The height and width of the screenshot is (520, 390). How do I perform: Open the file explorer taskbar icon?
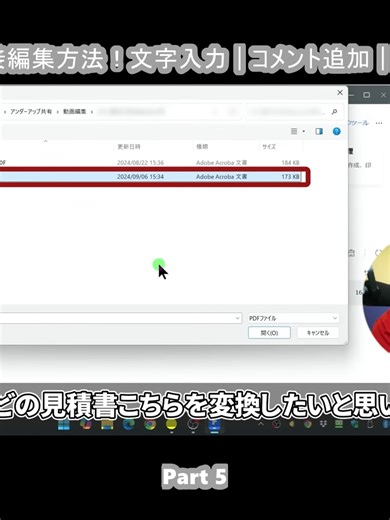pos(107,425)
